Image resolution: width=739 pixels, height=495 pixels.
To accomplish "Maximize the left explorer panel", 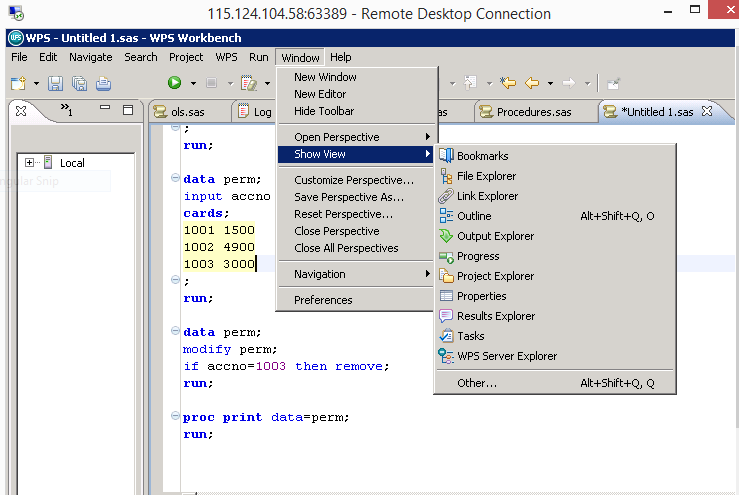I will [127, 110].
